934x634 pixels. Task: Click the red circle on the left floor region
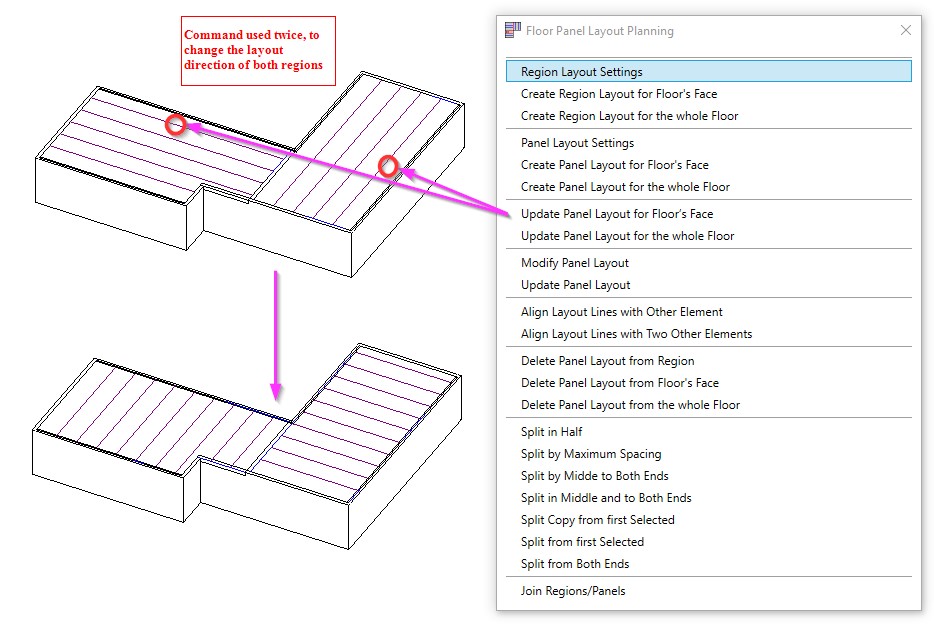tap(176, 125)
